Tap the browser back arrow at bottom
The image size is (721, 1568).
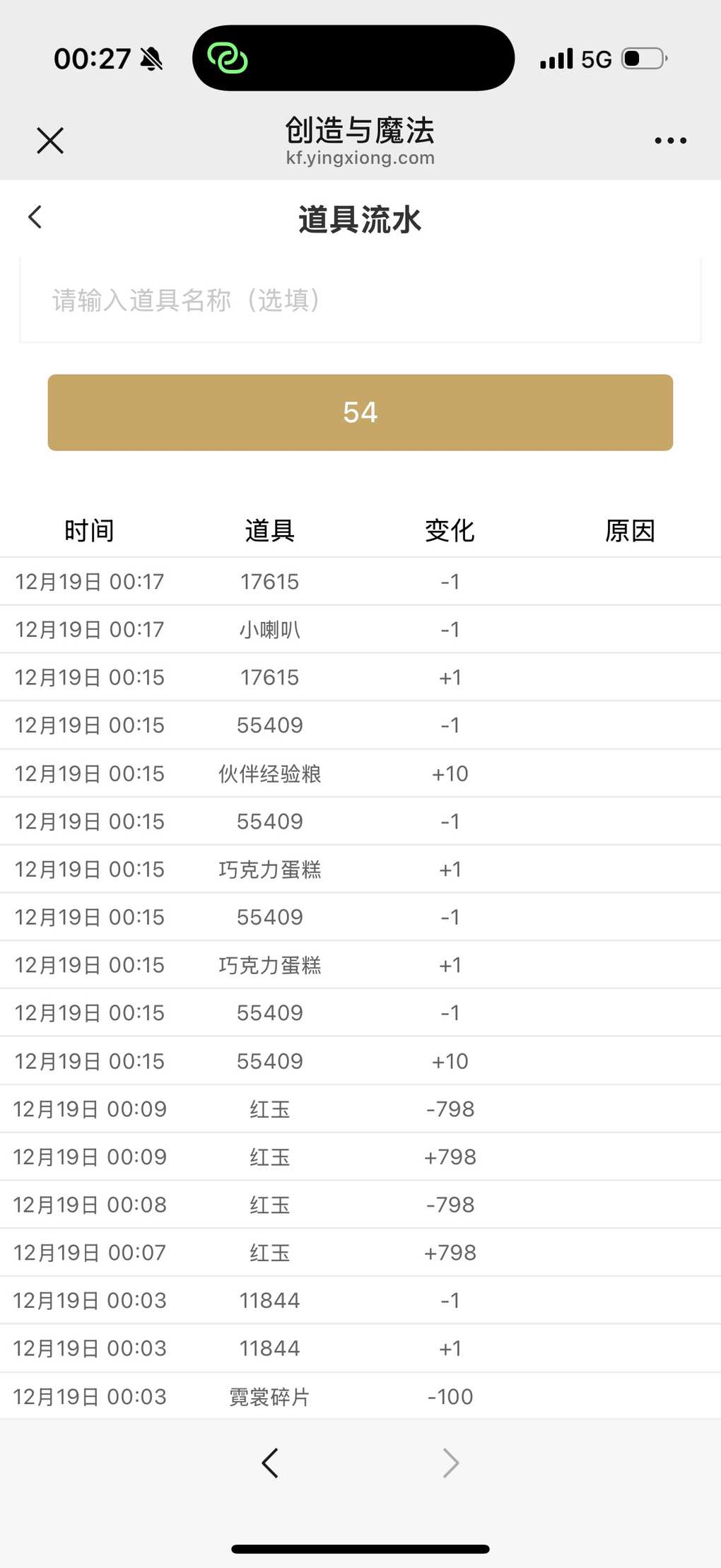pyautogui.click(x=270, y=1463)
